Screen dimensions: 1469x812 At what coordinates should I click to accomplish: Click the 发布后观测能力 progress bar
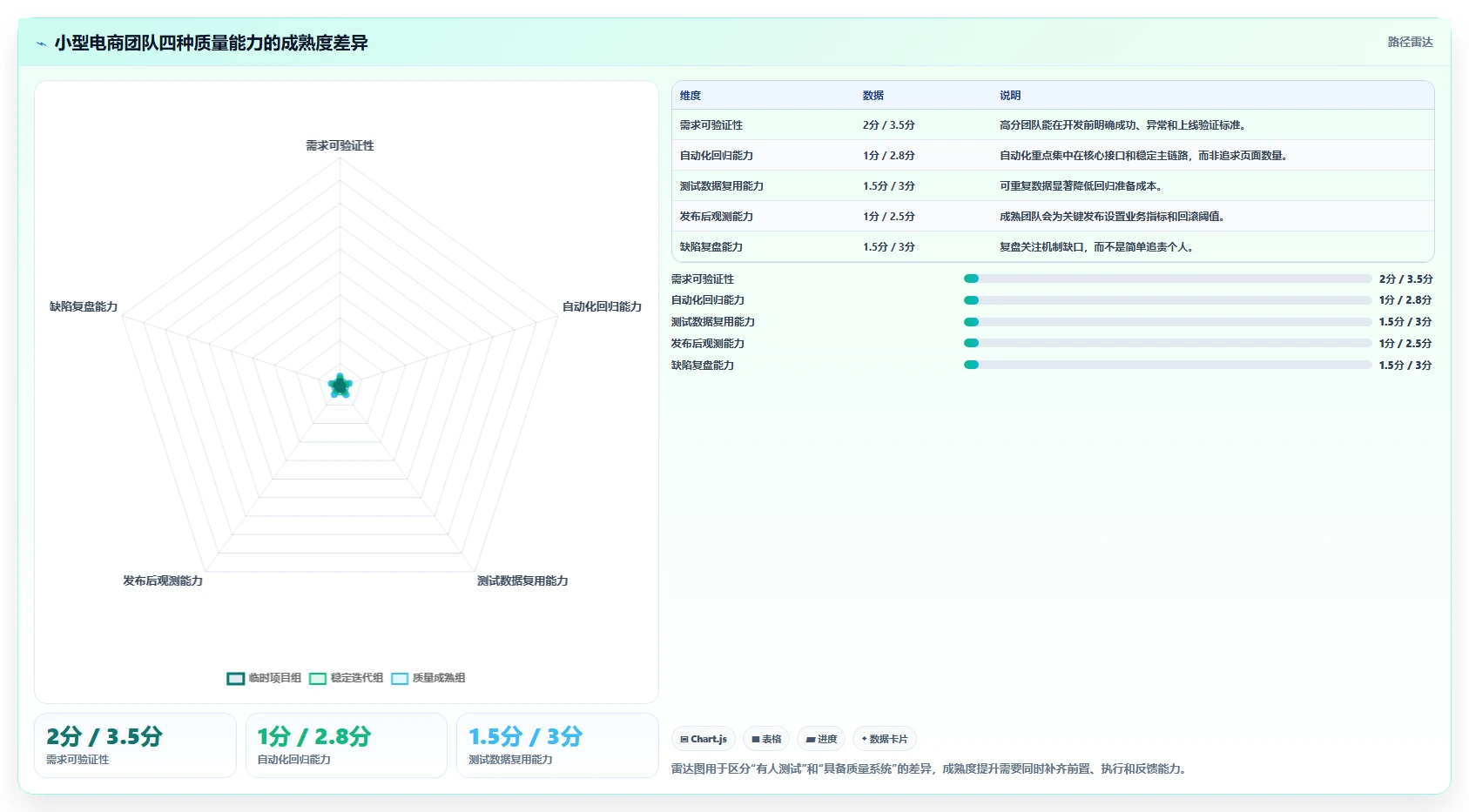click(1168, 344)
